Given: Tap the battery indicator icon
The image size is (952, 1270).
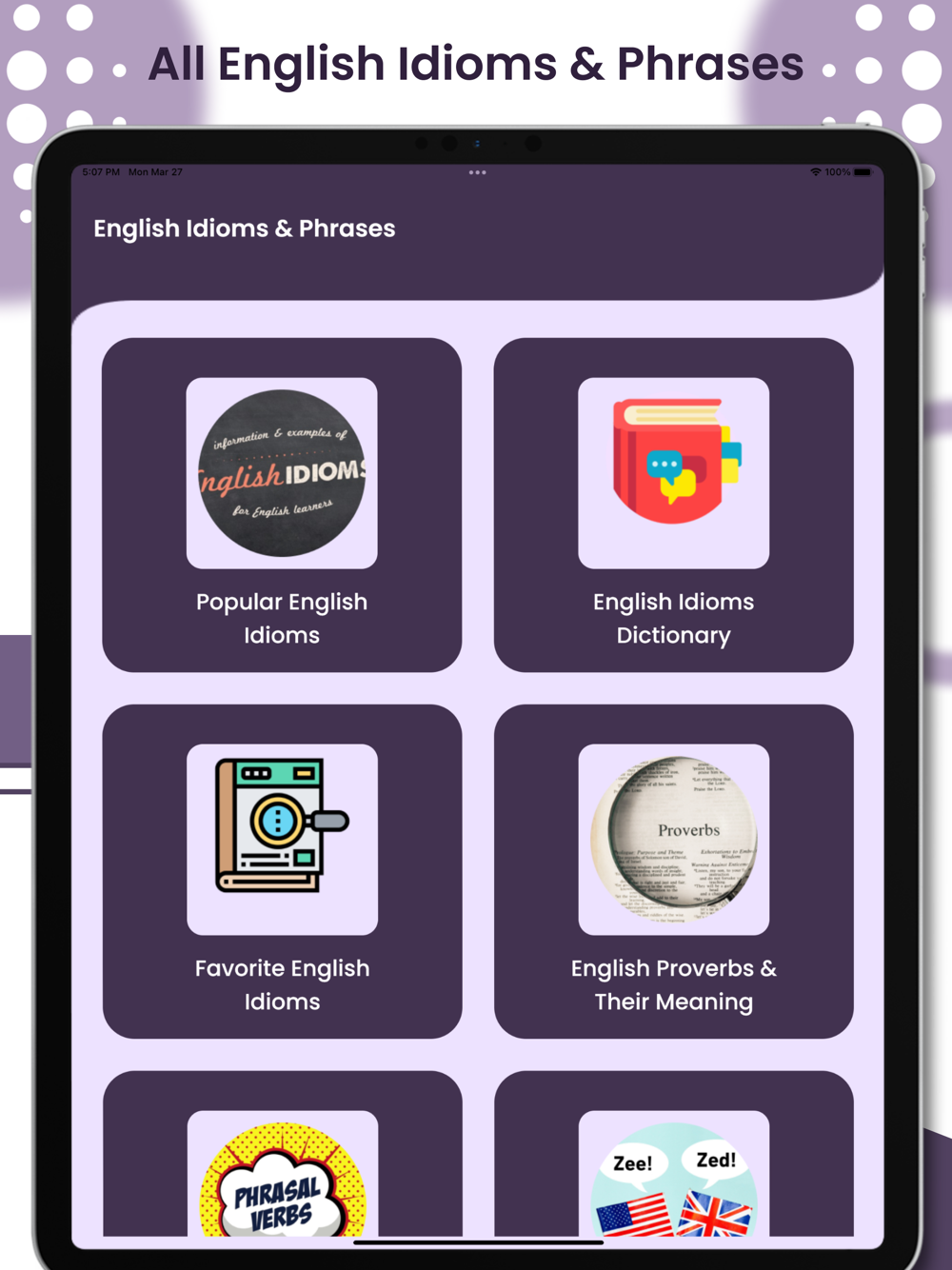Looking at the screenshot, I should coord(863,172).
